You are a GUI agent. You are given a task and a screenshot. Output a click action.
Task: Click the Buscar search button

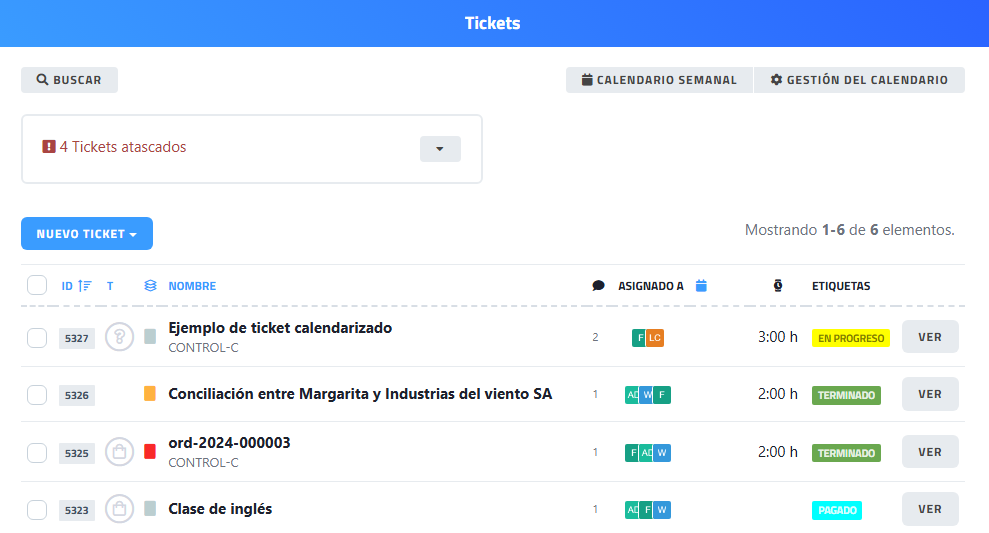point(69,80)
